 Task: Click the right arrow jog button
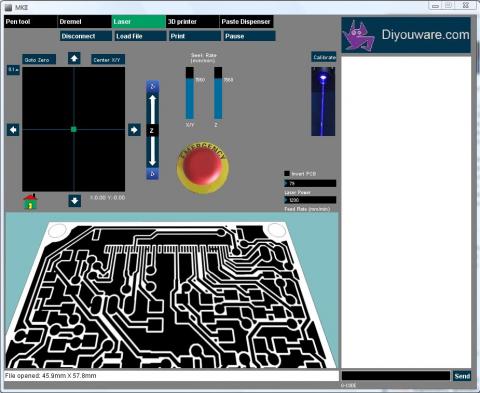134,130
